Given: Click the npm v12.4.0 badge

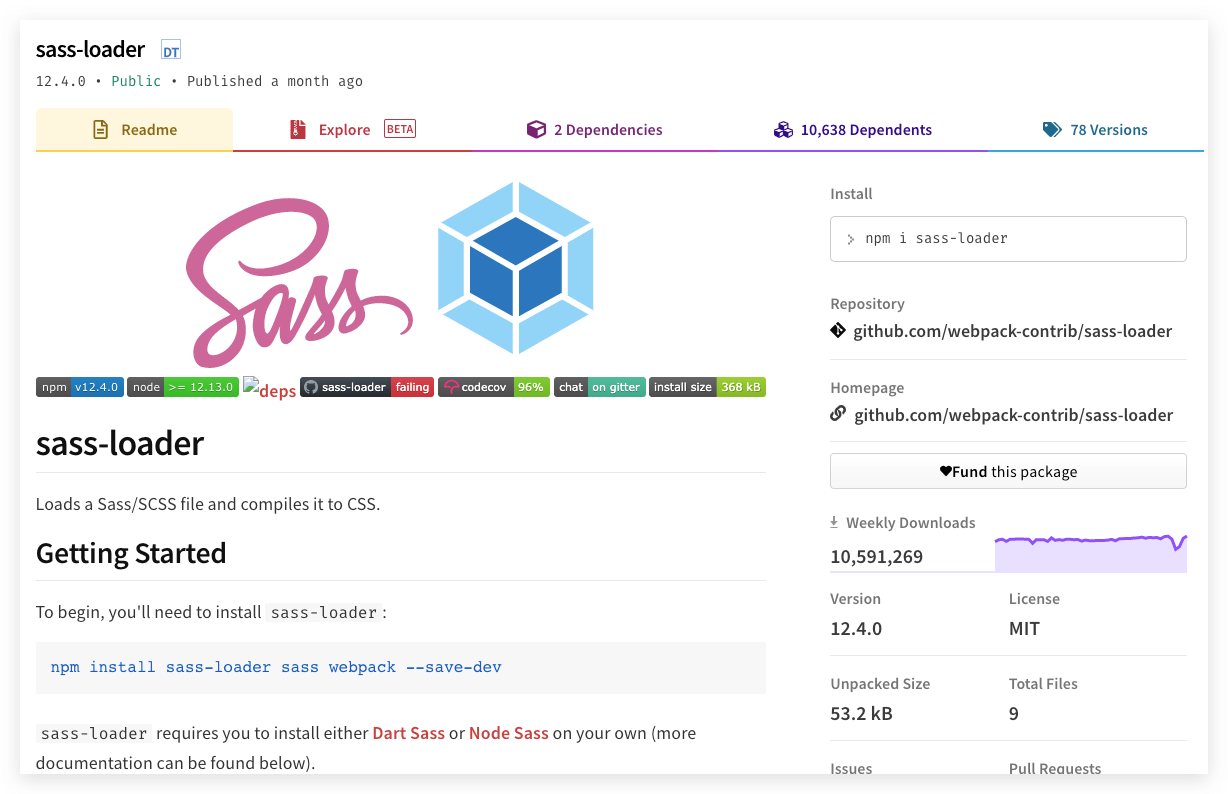Looking at the screenshot, I should [x=80, y=387].
